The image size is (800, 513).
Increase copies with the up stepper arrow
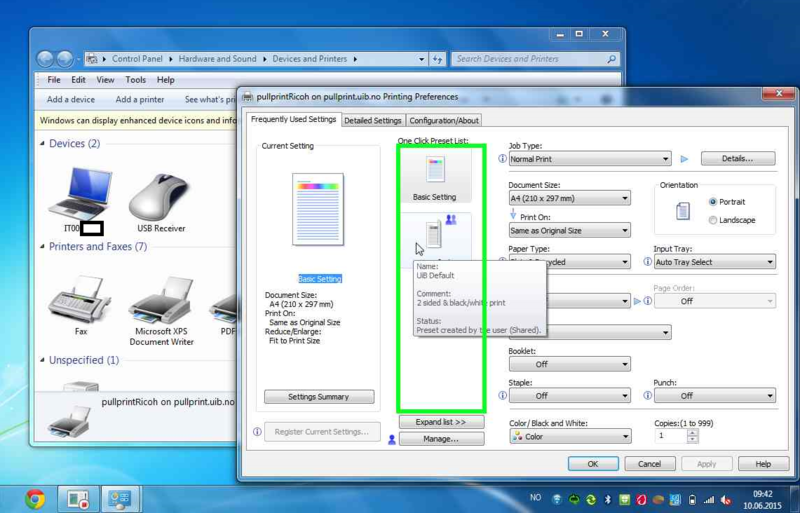692,433
